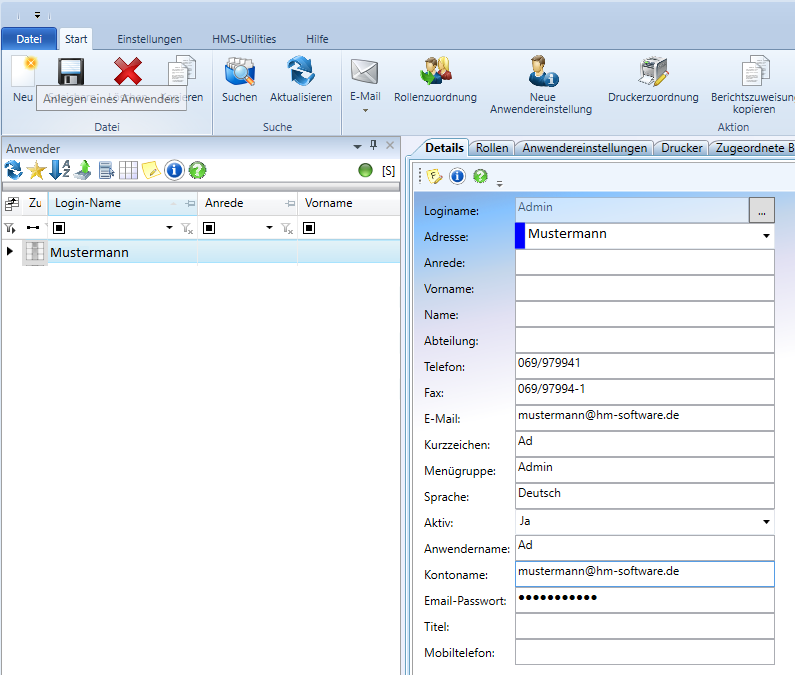Click the ellipsis button next to Loginame
The image size is (795, 675).
tap(762, 210)
